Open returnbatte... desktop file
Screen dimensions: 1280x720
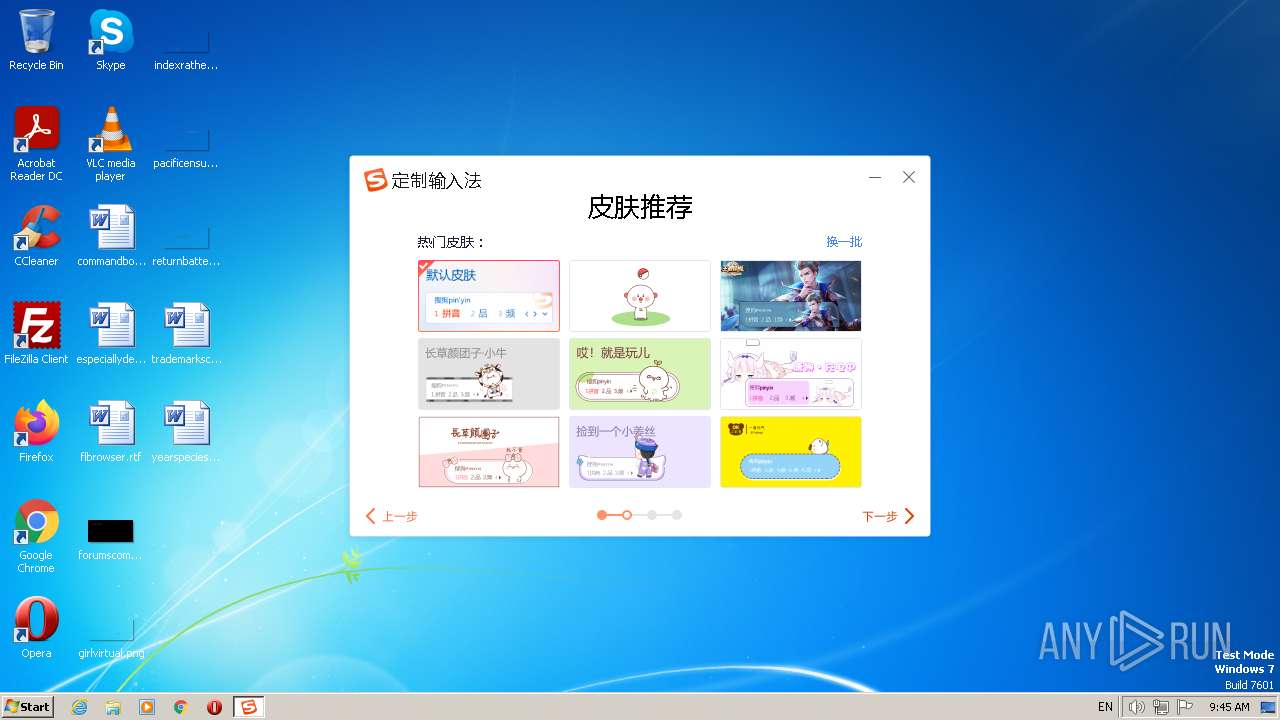tap(186, 246)
